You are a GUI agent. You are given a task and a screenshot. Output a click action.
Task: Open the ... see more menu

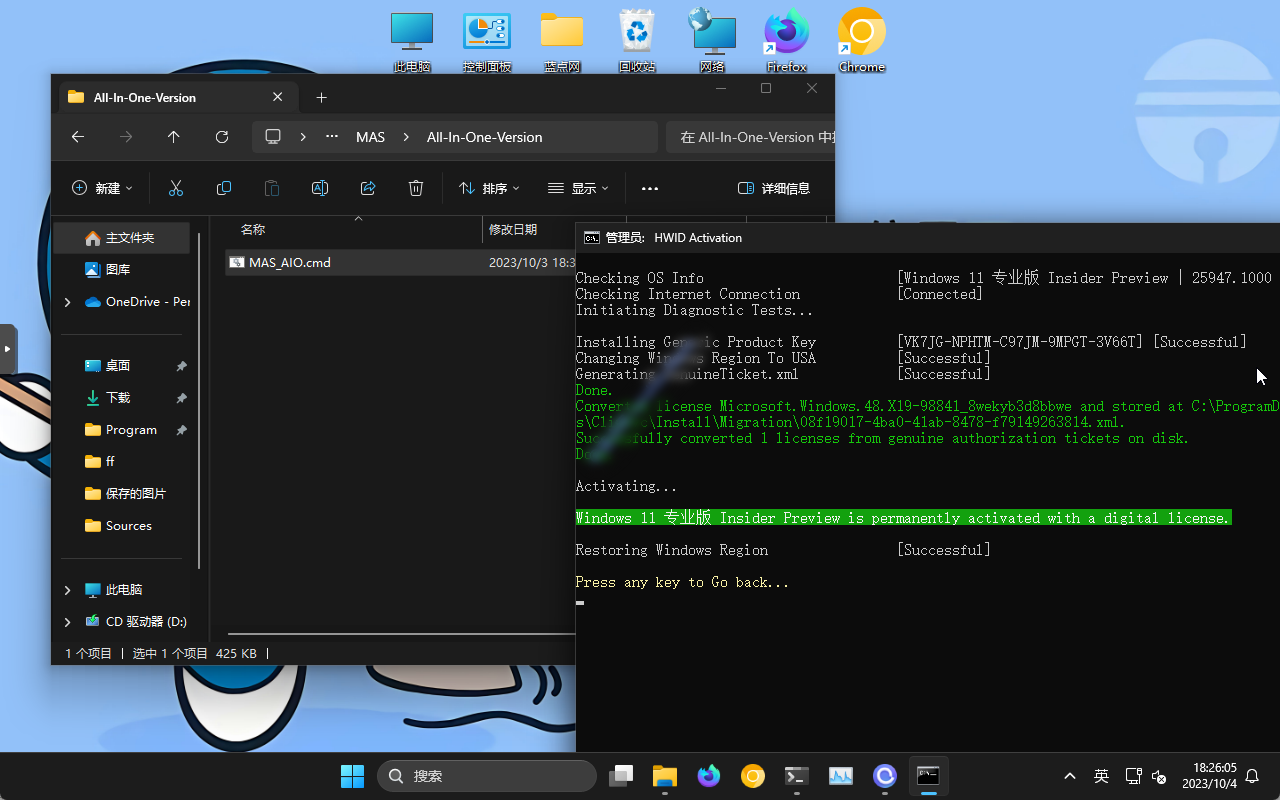(649, 188)
